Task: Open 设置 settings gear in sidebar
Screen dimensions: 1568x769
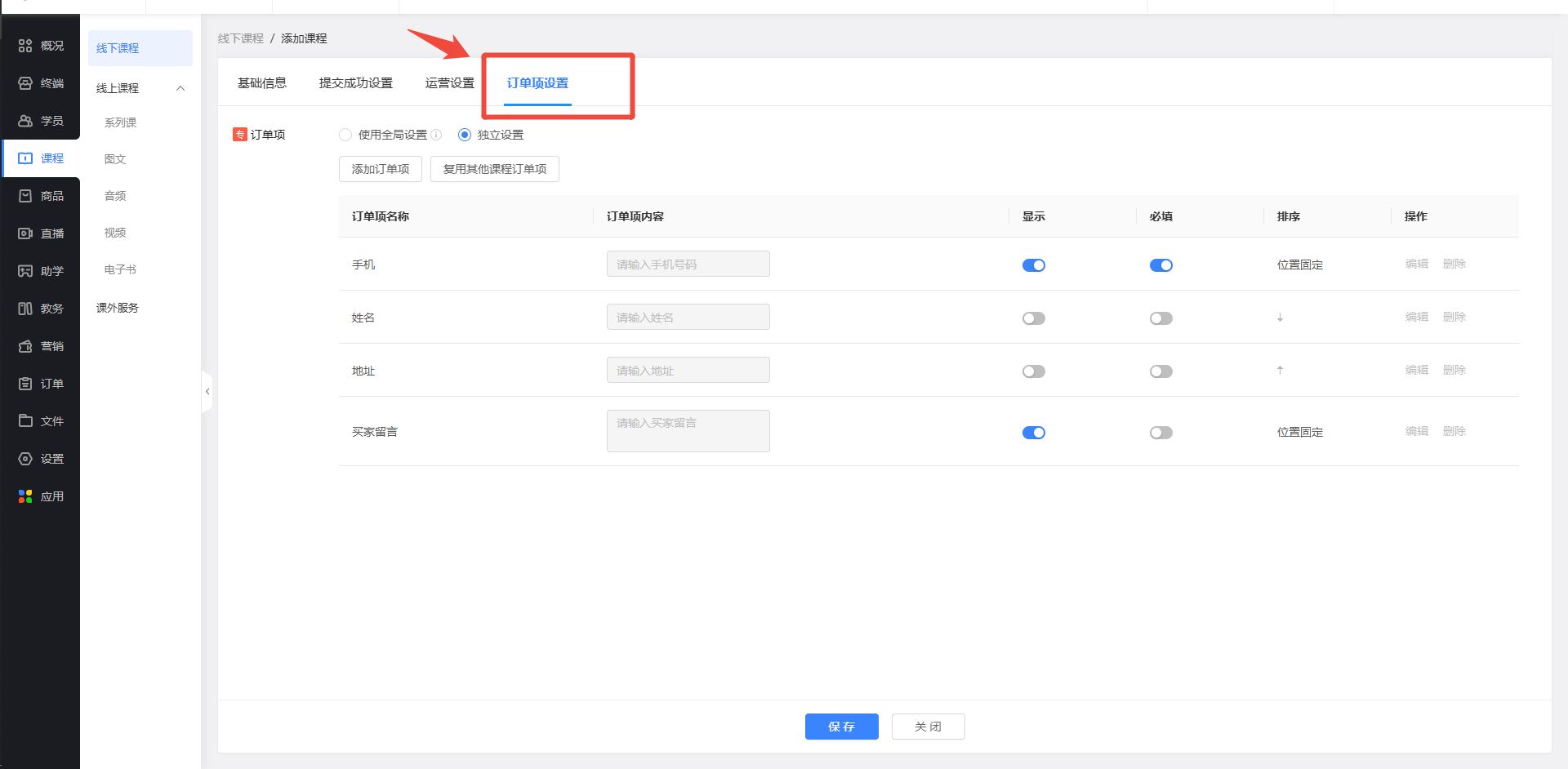Action: 25,459
